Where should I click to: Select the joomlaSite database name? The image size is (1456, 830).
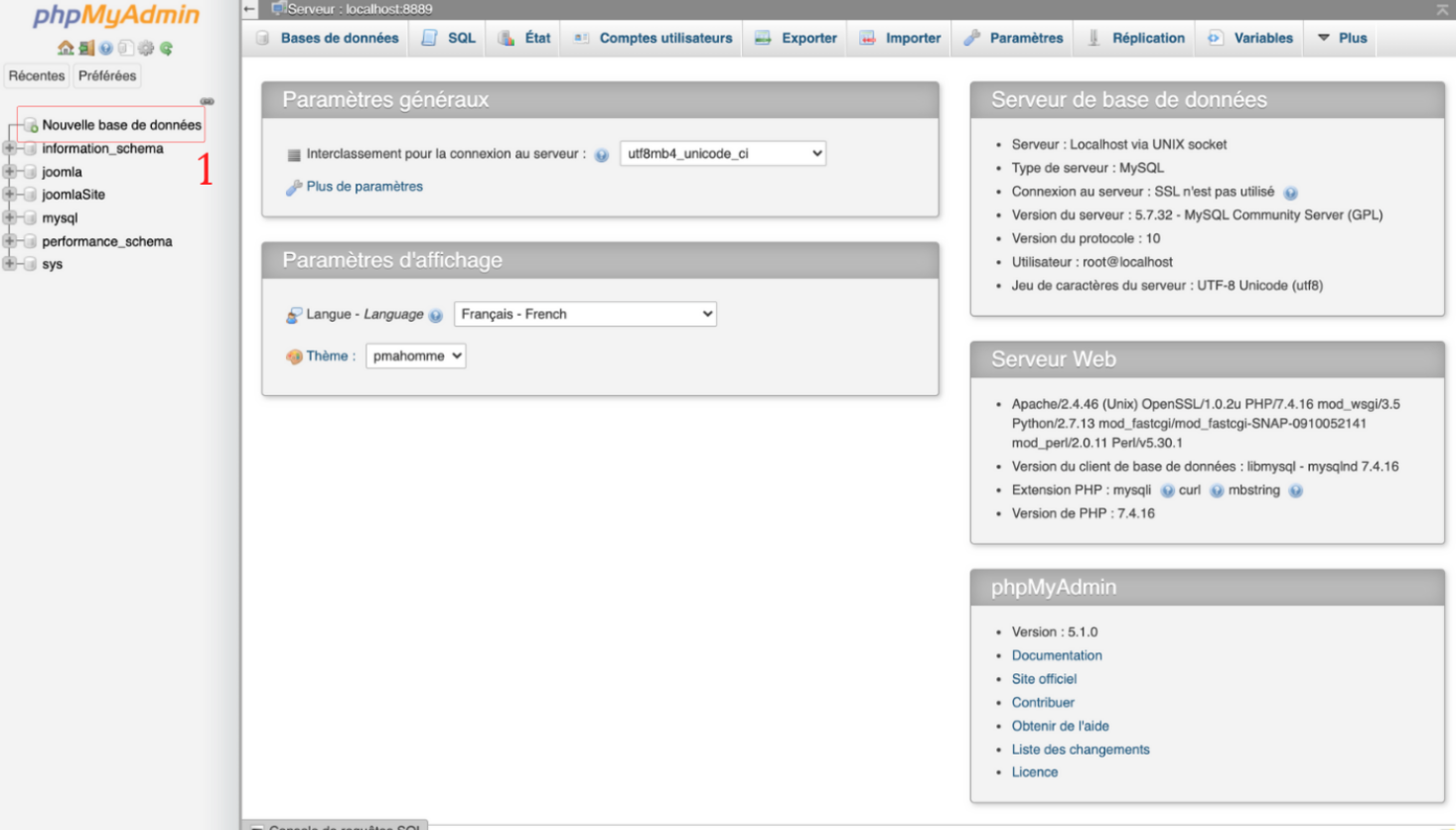[x=73, y=195]
